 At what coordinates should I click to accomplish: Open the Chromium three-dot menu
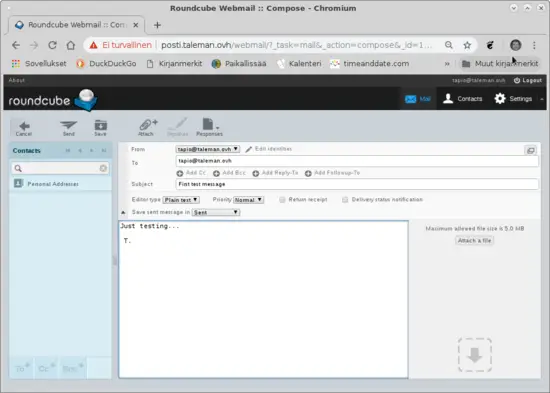534,45
